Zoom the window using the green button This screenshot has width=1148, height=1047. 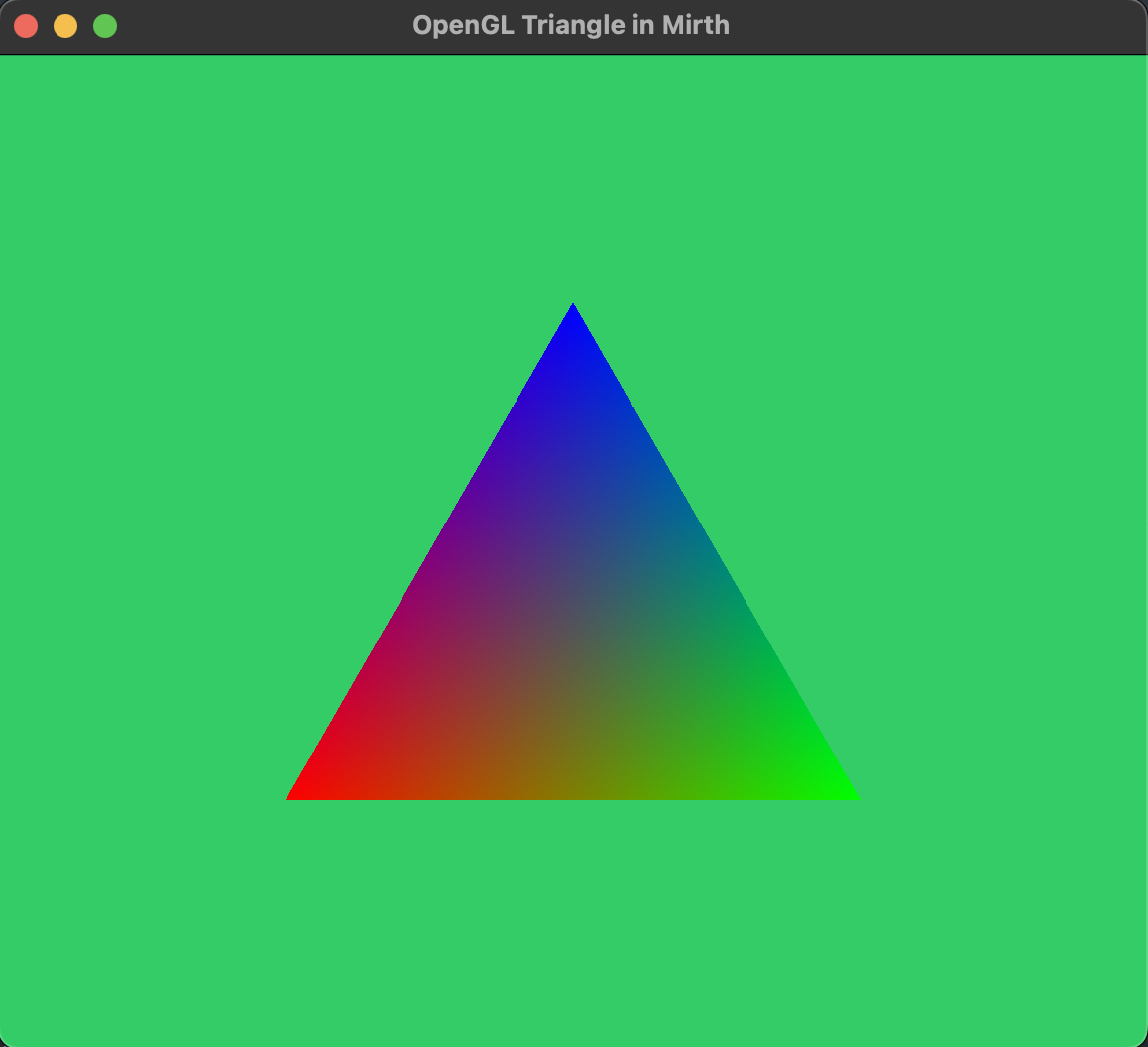click(105, 26)
